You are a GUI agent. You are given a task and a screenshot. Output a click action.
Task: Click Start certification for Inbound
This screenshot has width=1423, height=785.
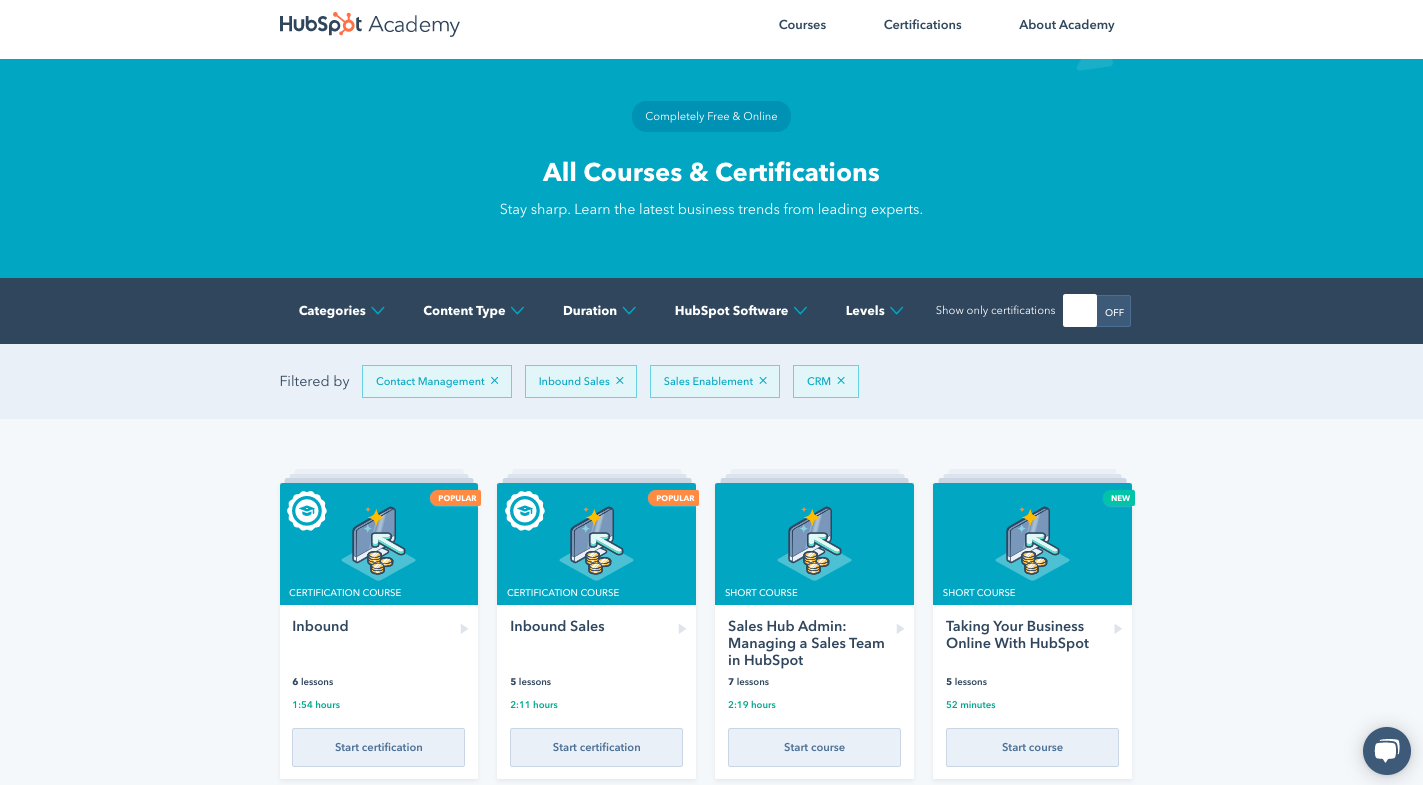coord(378,747)
